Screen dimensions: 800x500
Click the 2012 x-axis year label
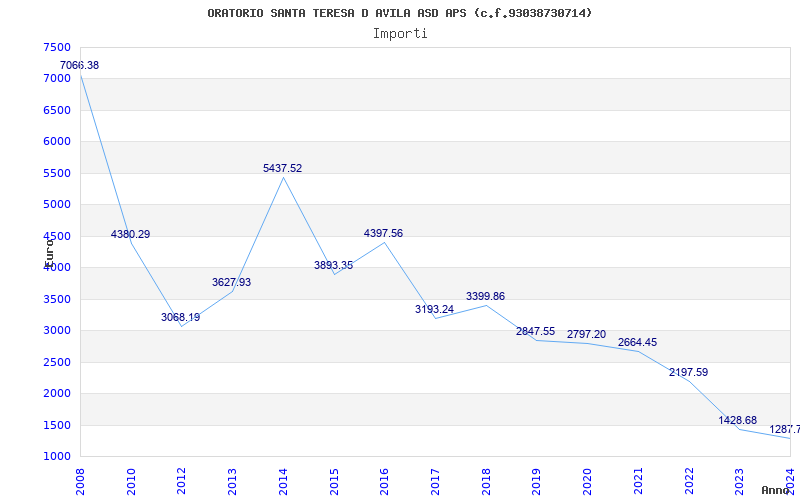pyautogui.click(x=182, y=481)
